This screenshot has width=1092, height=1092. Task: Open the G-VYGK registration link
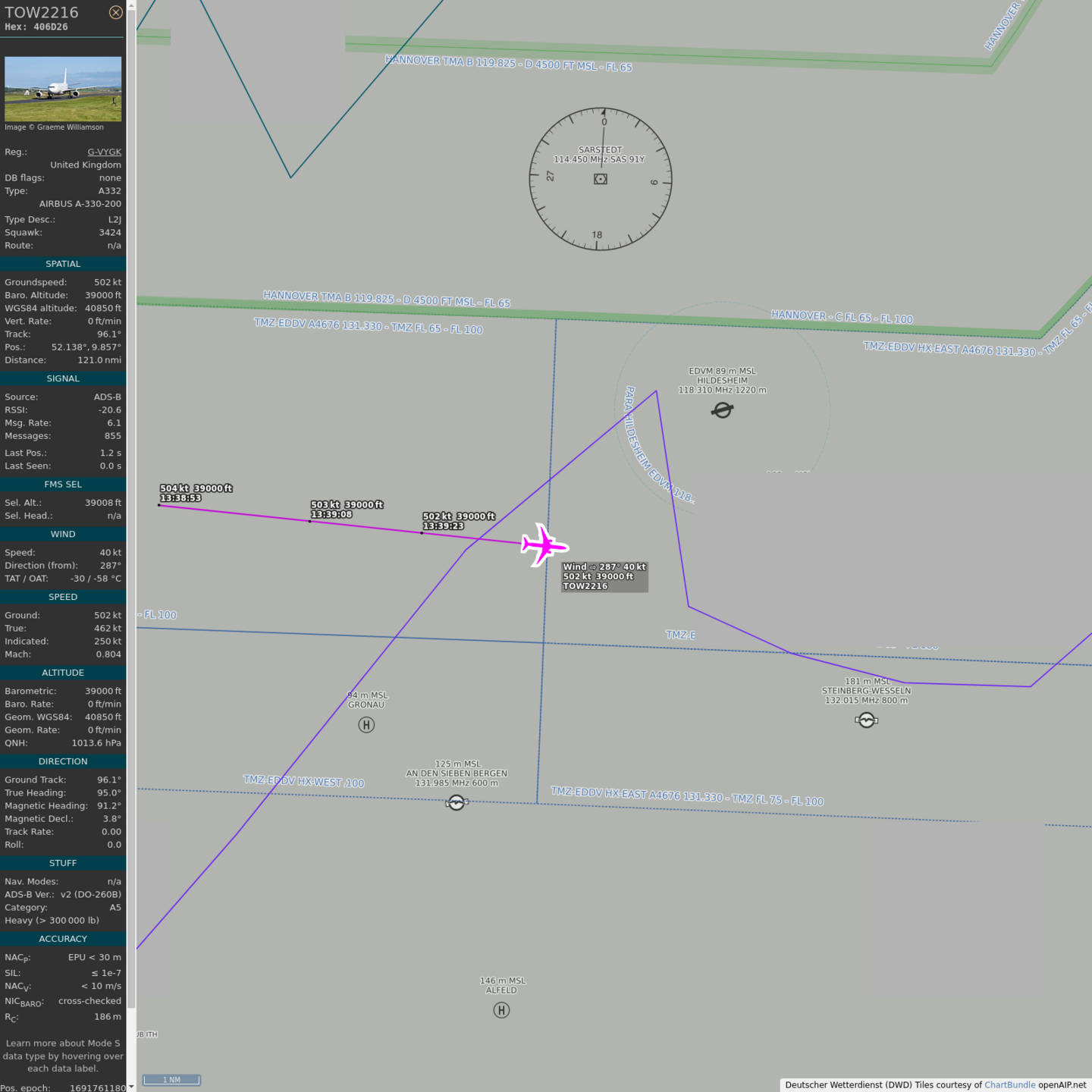[x=104, y=152]
